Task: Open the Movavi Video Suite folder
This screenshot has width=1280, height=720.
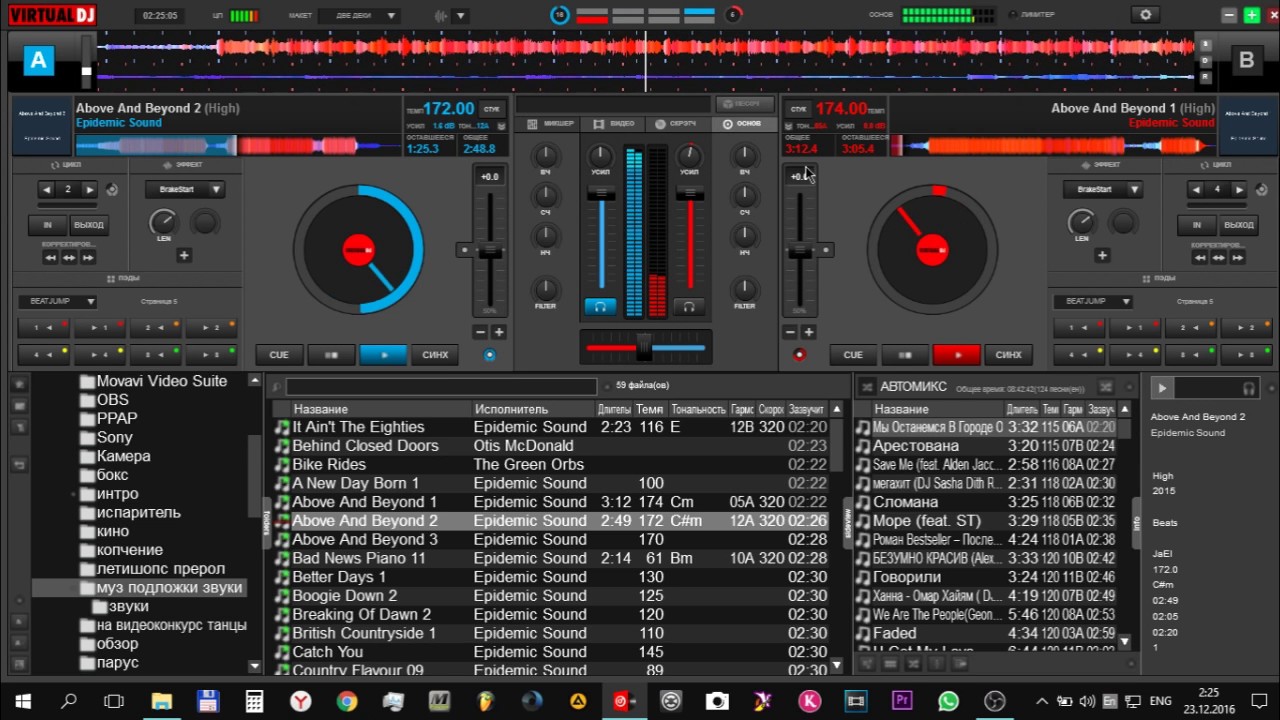Action: (x=154, y=381)
